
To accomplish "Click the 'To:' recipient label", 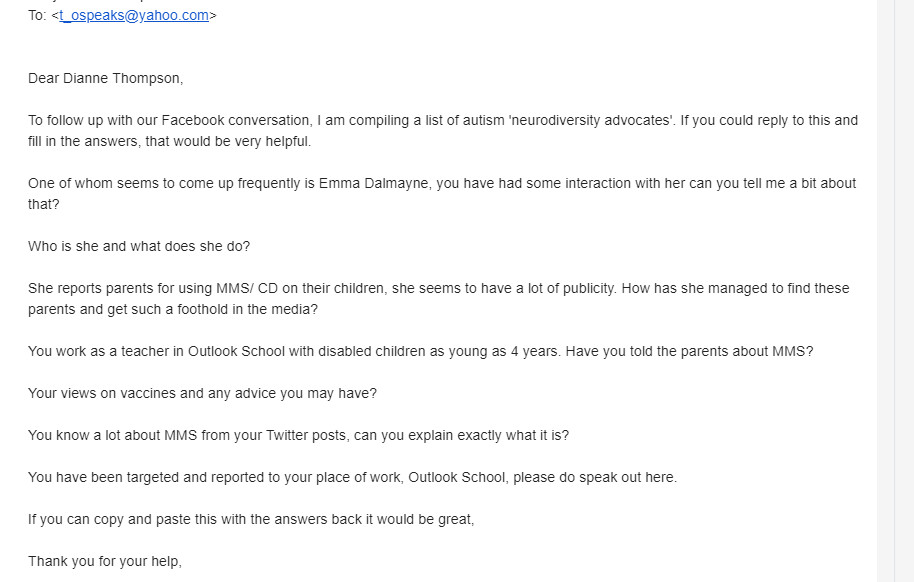I will (x=37, y=15).
